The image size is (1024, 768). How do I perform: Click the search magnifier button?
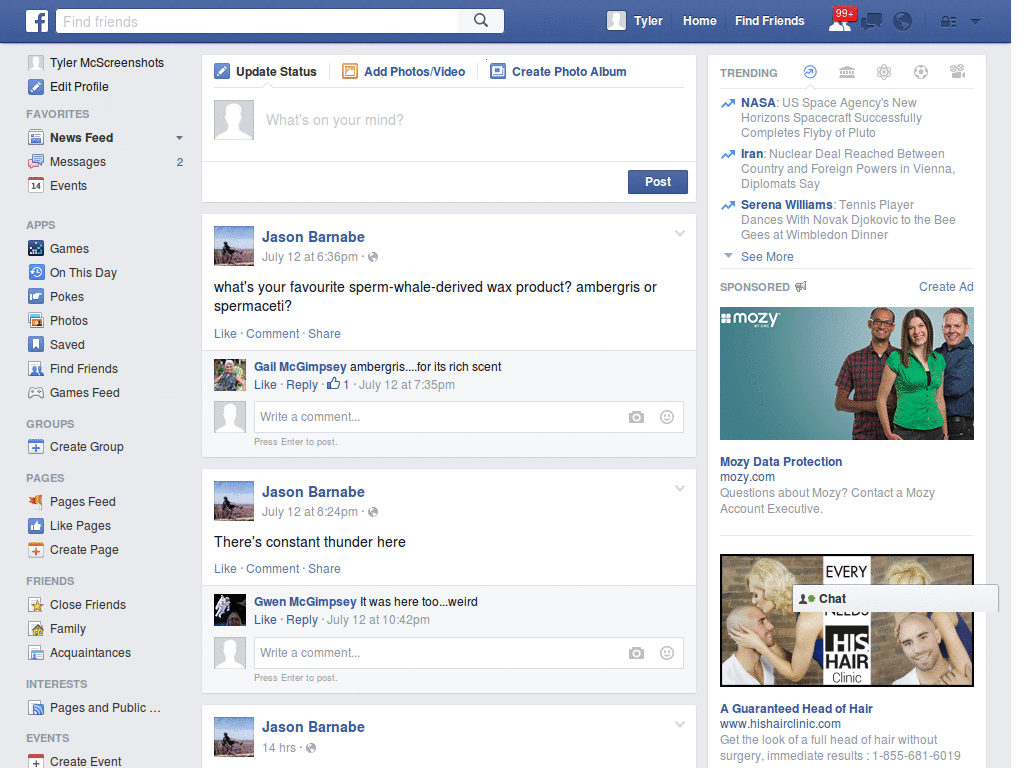pos(481,21)
